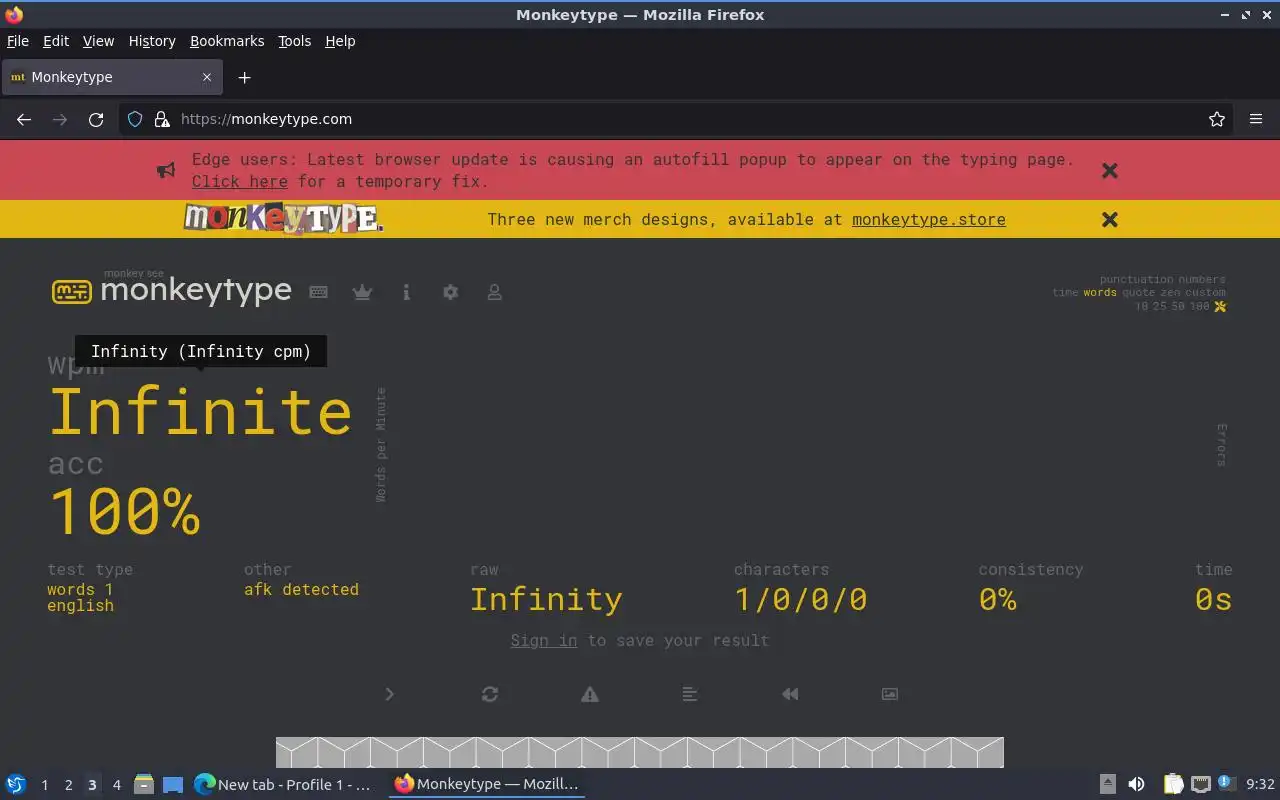Click the volume speaker tray icon
The width and height of the screenshot is (1280, 800).
point(1136,784)
